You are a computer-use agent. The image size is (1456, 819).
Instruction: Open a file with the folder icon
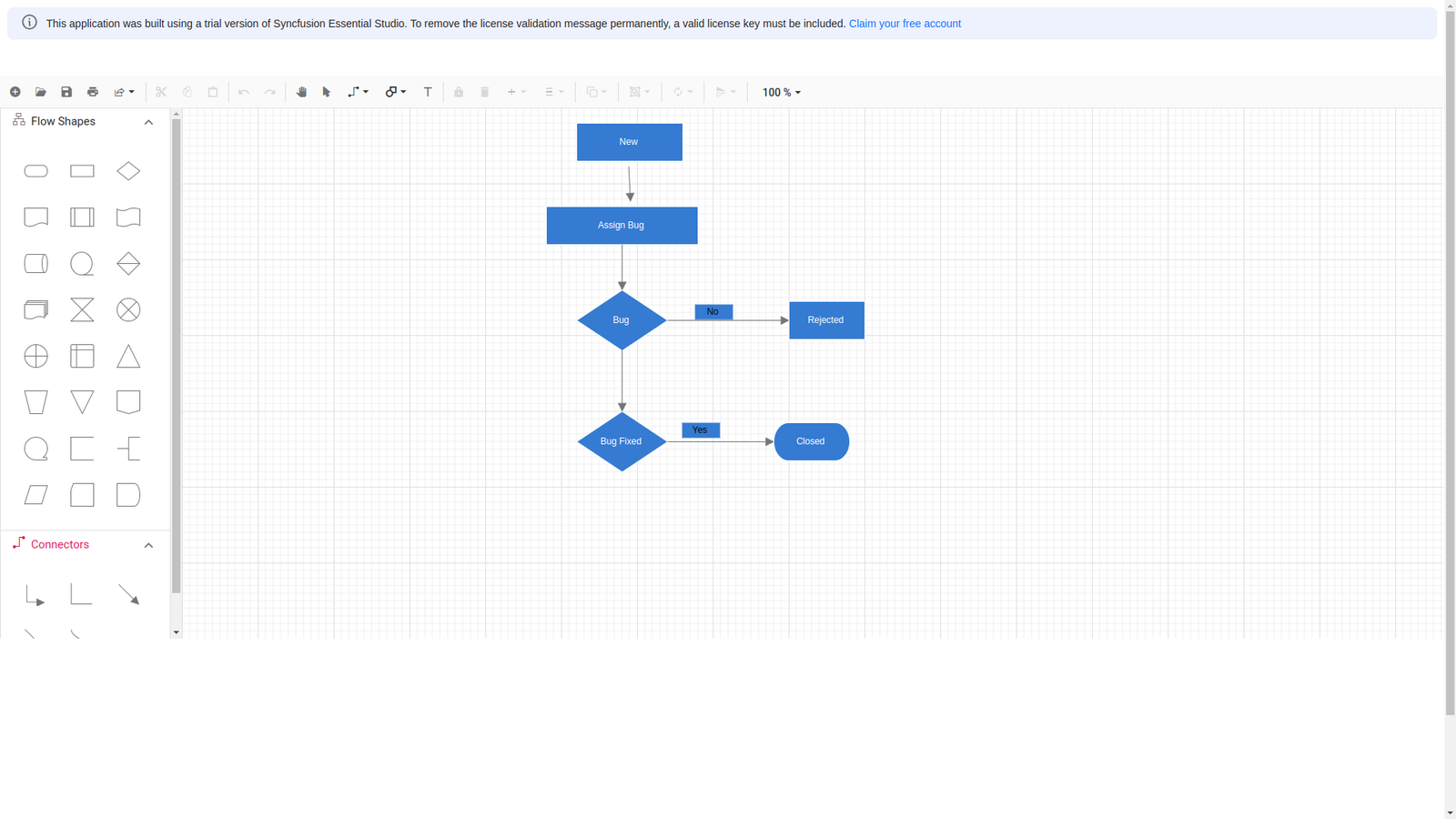click(x=41, y=92)
